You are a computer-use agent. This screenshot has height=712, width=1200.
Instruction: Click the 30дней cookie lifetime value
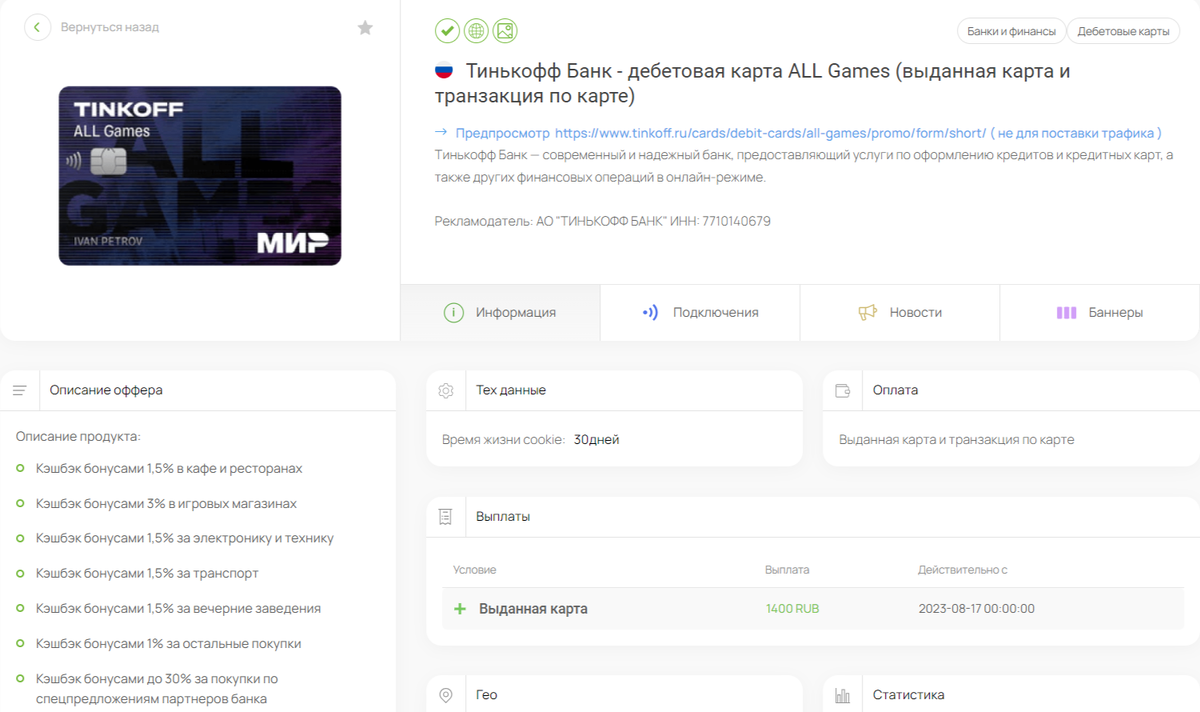point(597,440)
